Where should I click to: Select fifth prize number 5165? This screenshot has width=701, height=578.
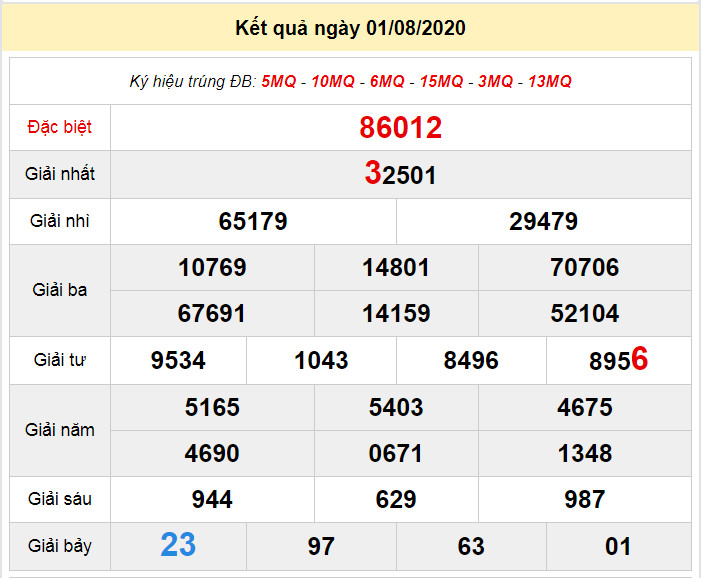[212, 407]
